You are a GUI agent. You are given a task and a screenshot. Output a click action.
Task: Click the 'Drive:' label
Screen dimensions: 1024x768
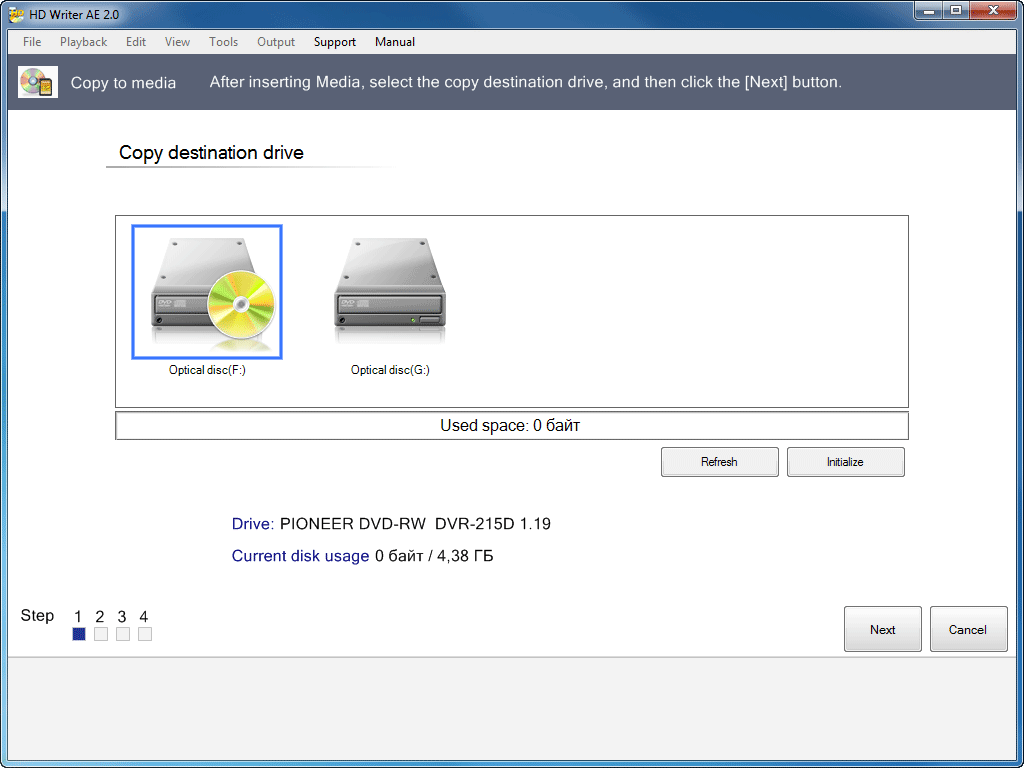coord(253,524)
